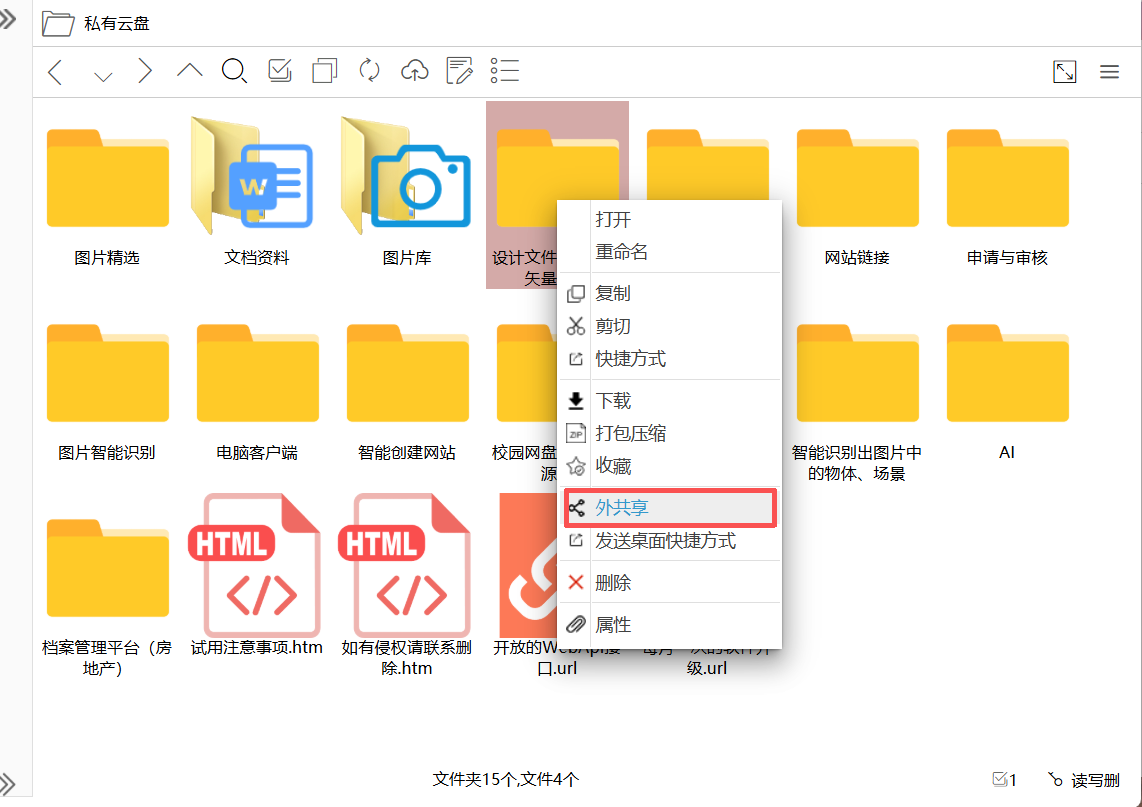The height and width of the screenshot is (807, 1142).
Task: Click 属性 in the context menu
Action: (x=613, y=625)
